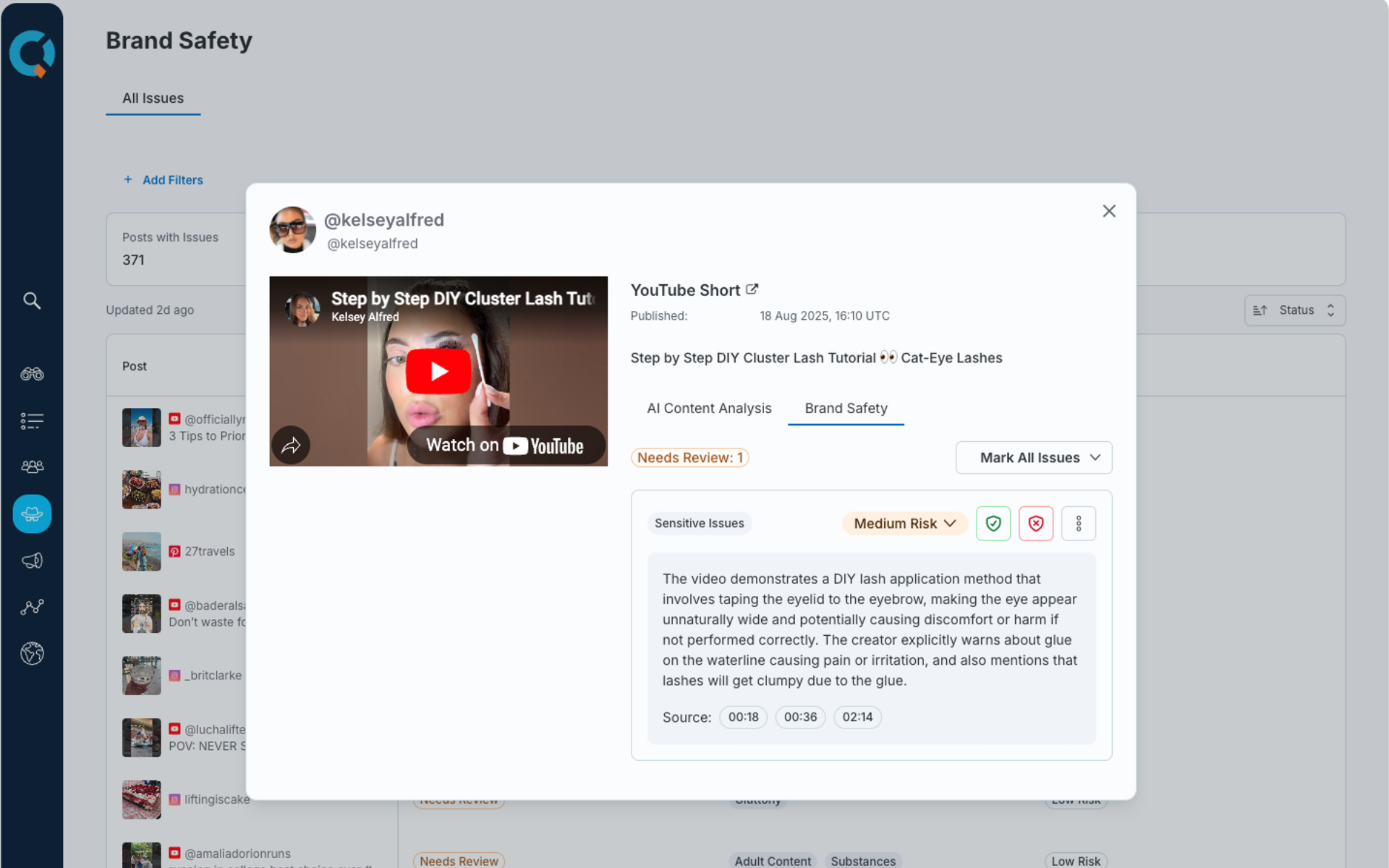Flag issue as unsafe with red shield
The image size is (1389, 868).
click(x=1036, y=524)
